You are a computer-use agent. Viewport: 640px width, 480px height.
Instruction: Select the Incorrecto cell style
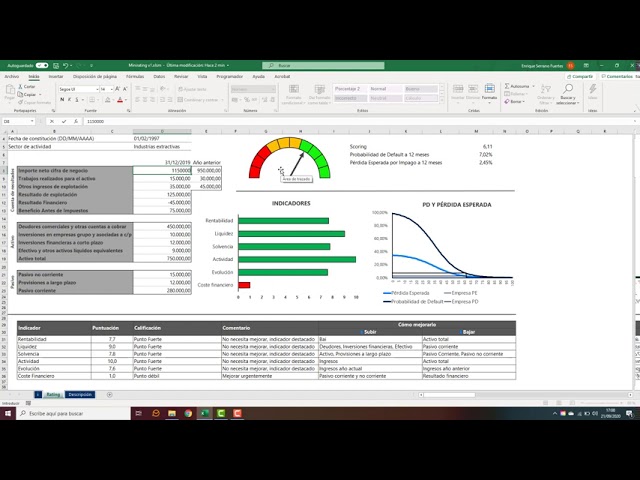click(x=350, y=98)
